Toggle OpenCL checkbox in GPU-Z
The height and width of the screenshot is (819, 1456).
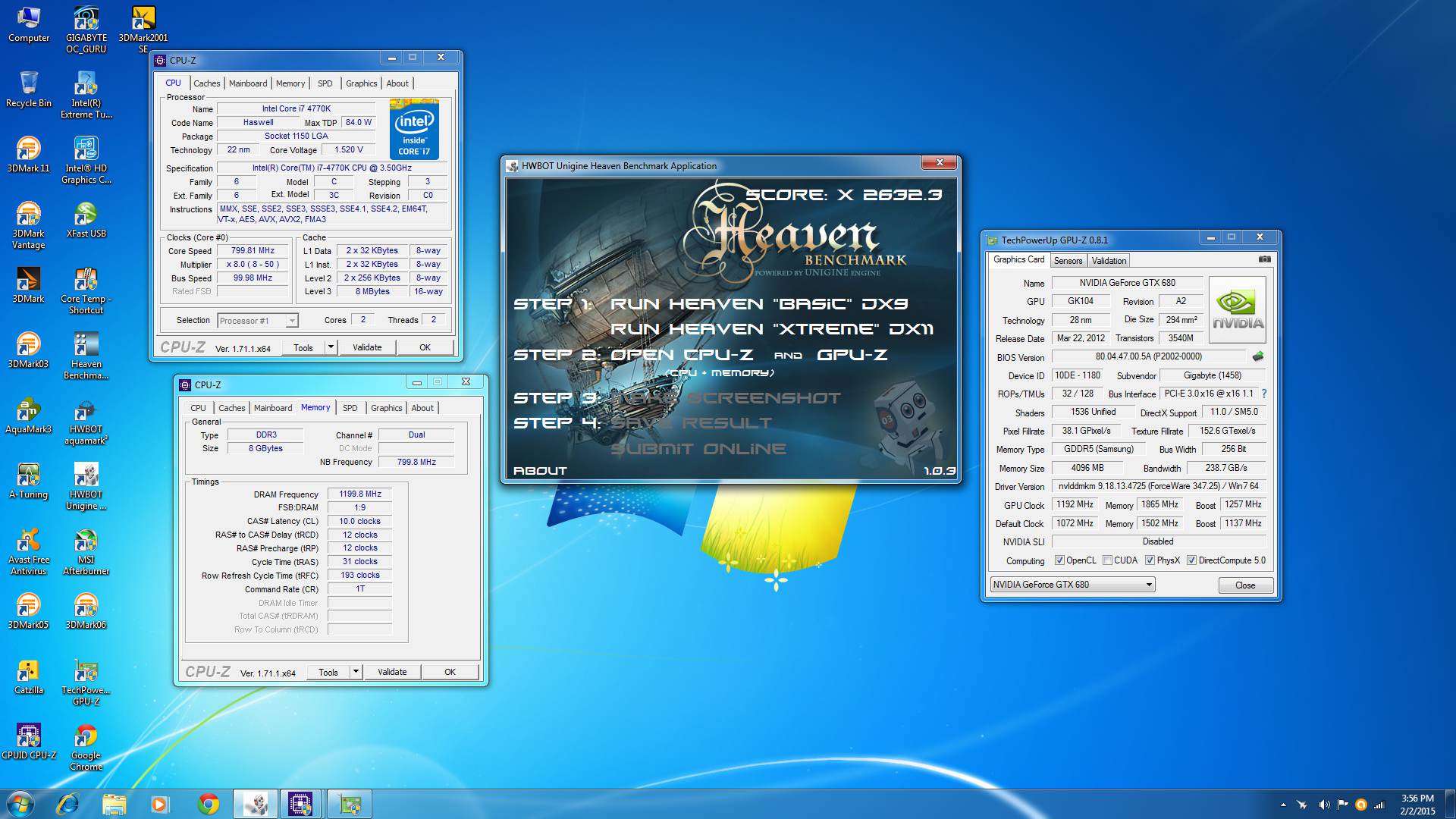click(1059, 560)
